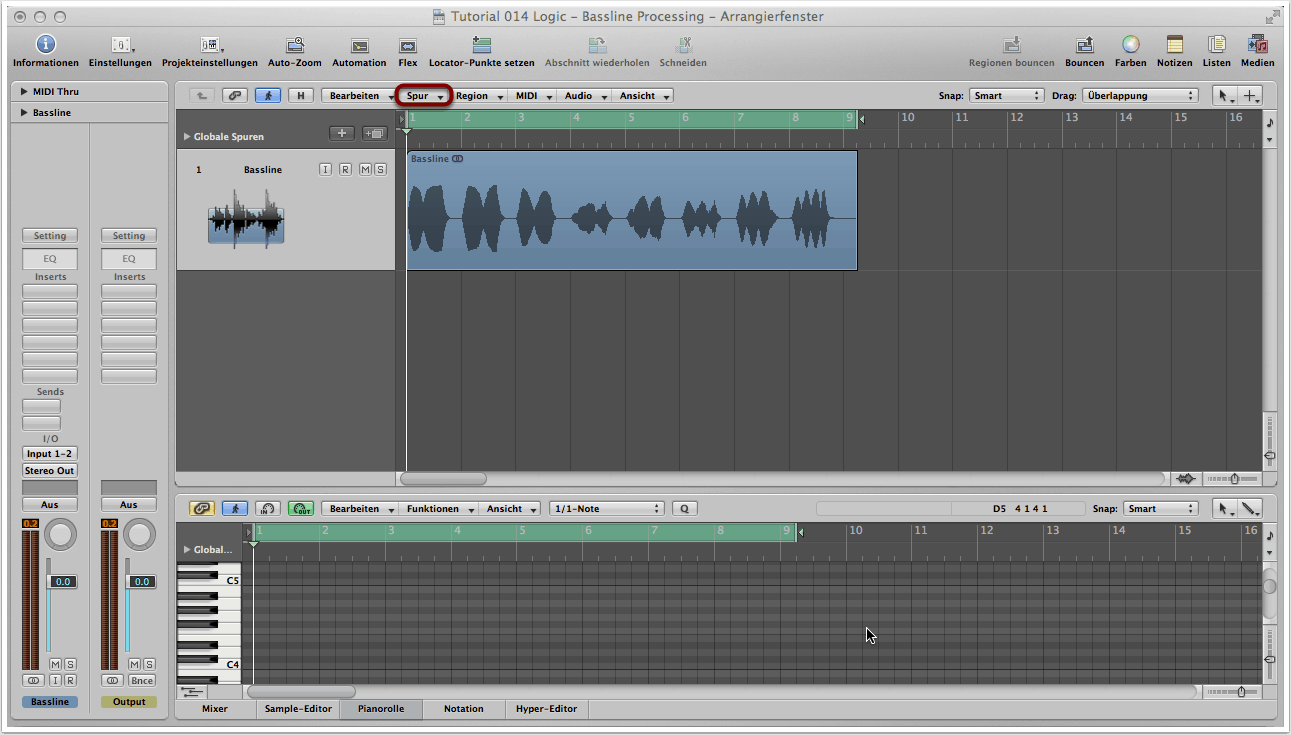1291x735 pixels.
Task: Expand the Globale Spuren disclosure triangle
Action: 186,137
